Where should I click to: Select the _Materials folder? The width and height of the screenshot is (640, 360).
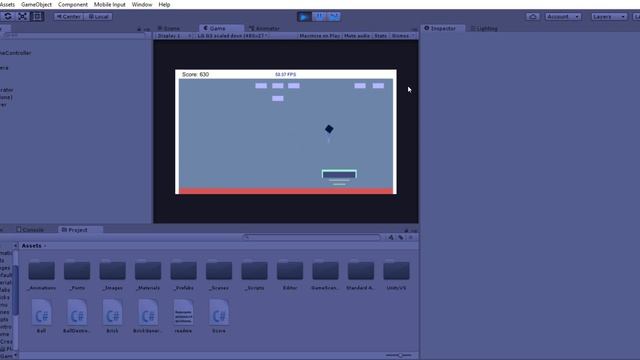[148, 274]
